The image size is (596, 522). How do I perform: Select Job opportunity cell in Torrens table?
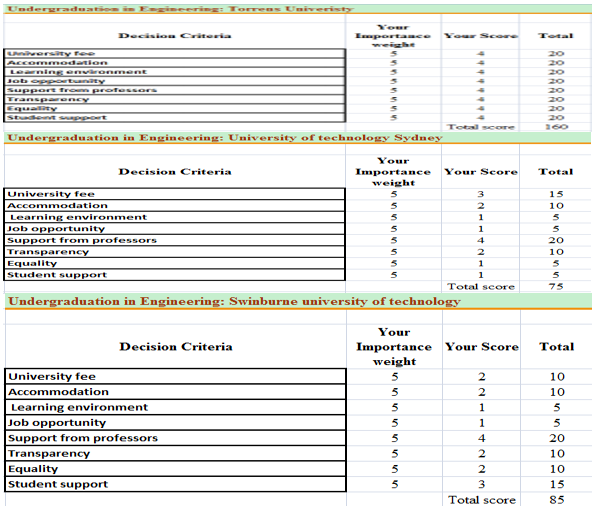(x=174, y=81)
